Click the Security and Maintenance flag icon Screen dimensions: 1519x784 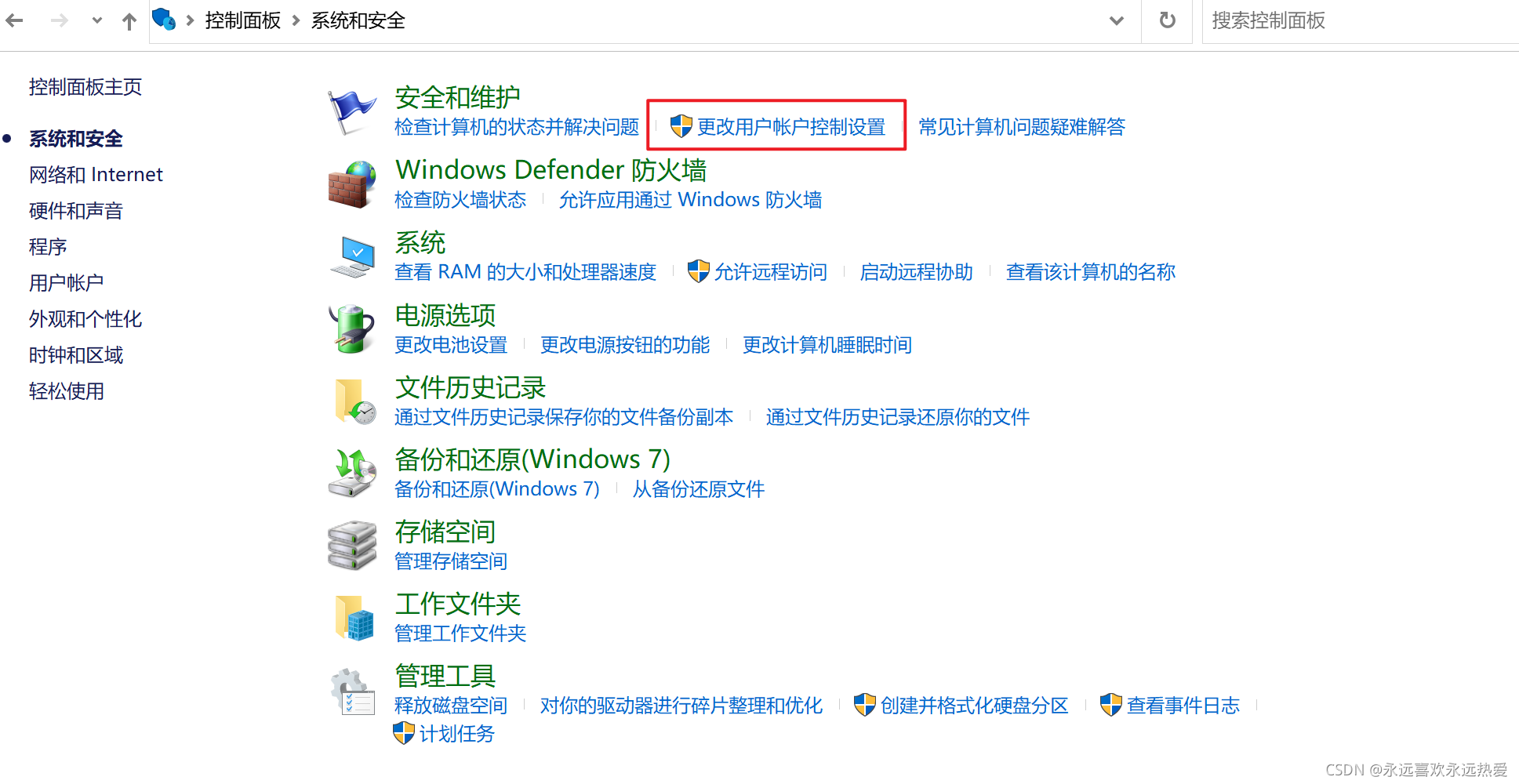coord(351,112)
